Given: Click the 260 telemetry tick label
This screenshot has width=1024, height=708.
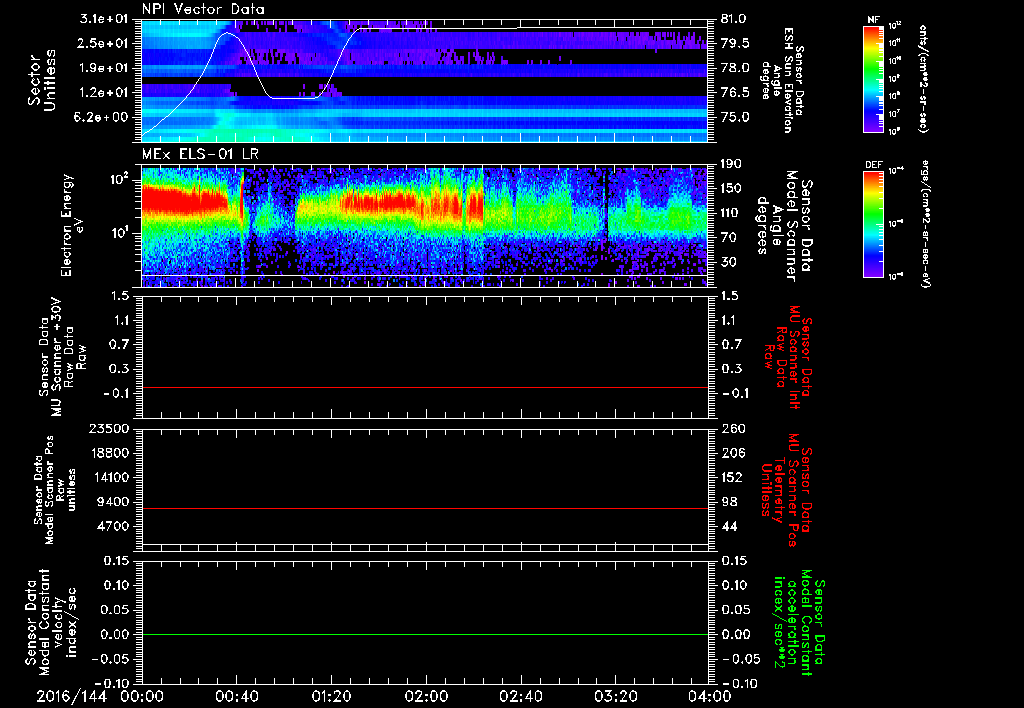Looking at the screenshot, I should click(x=731, y=428).
